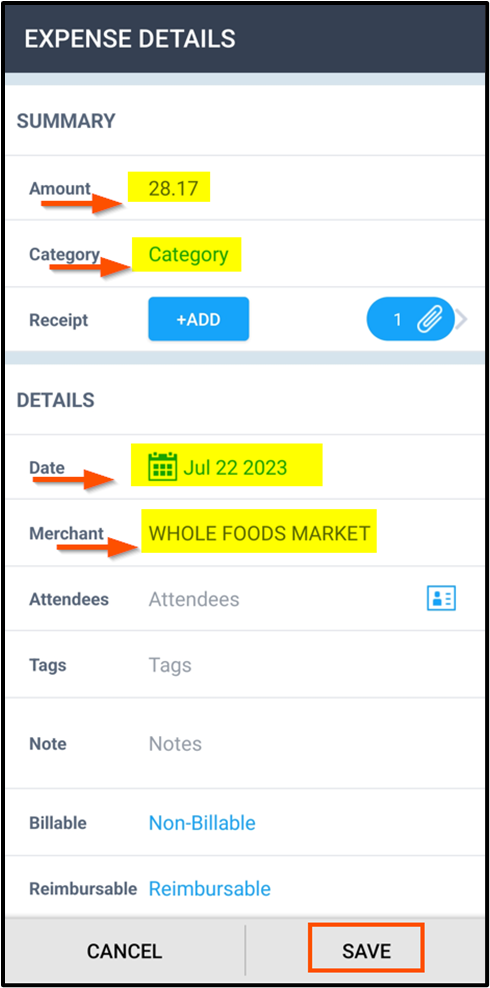This screenshot has width=490, height=988.
Task: Tap the +ADD receipt button
Action: [198, 319]
